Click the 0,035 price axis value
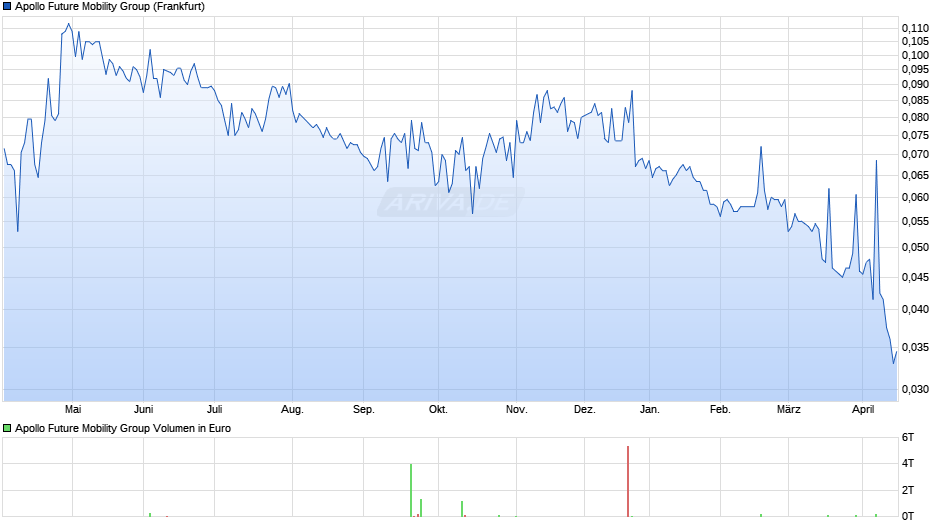 [x=915, y=347]
